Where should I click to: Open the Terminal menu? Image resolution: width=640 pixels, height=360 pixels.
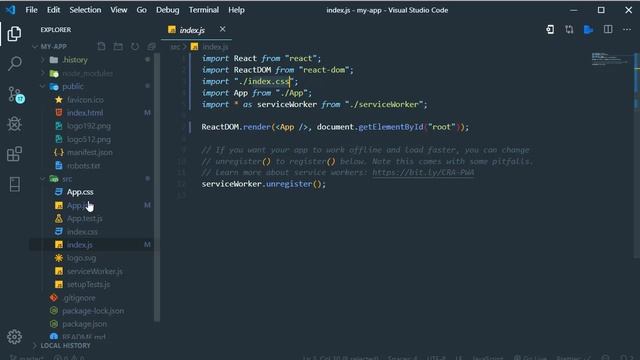[204, 10]
